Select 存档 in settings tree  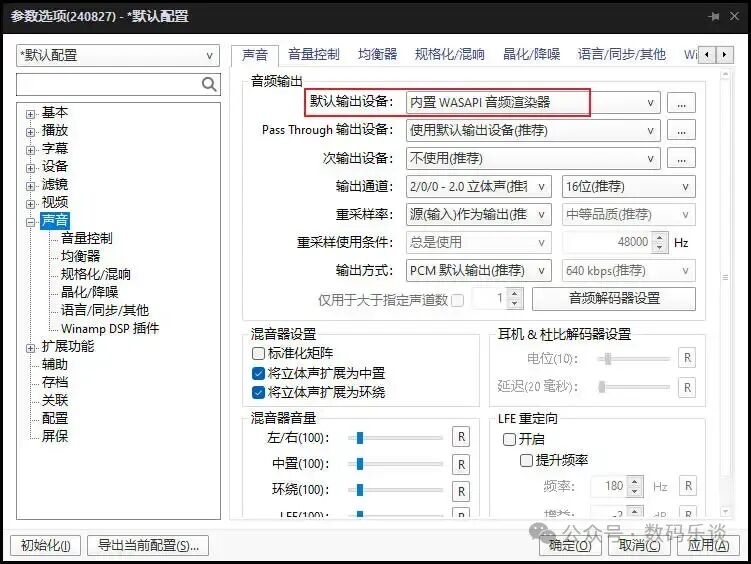point(55,383)
